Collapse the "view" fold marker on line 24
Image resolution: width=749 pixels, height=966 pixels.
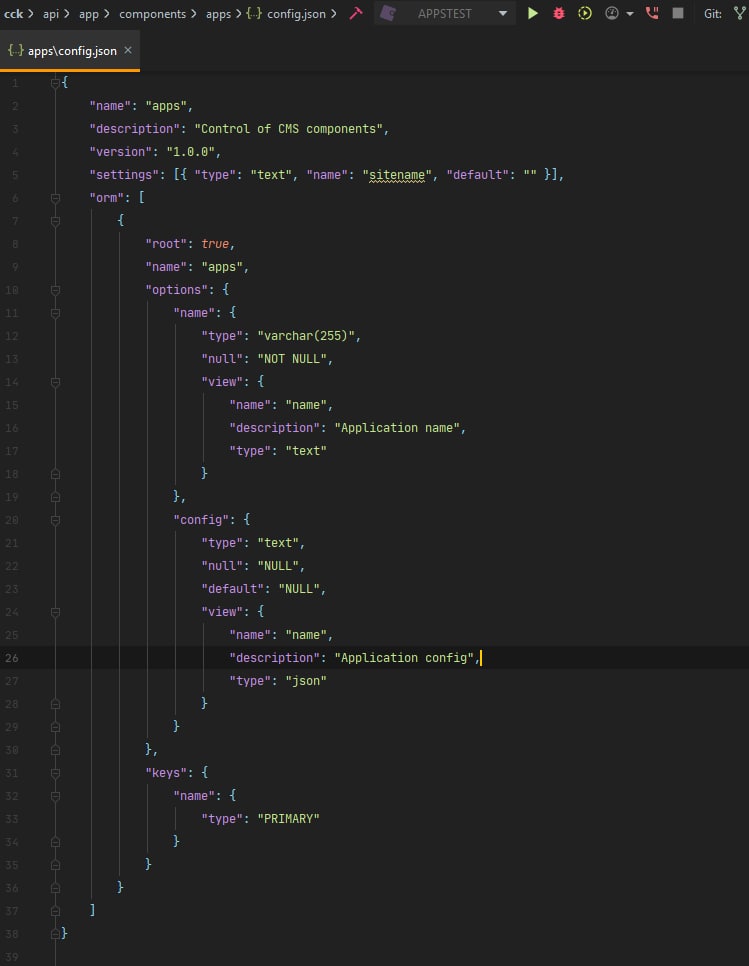pyautogui.click(x=55, y=612)
